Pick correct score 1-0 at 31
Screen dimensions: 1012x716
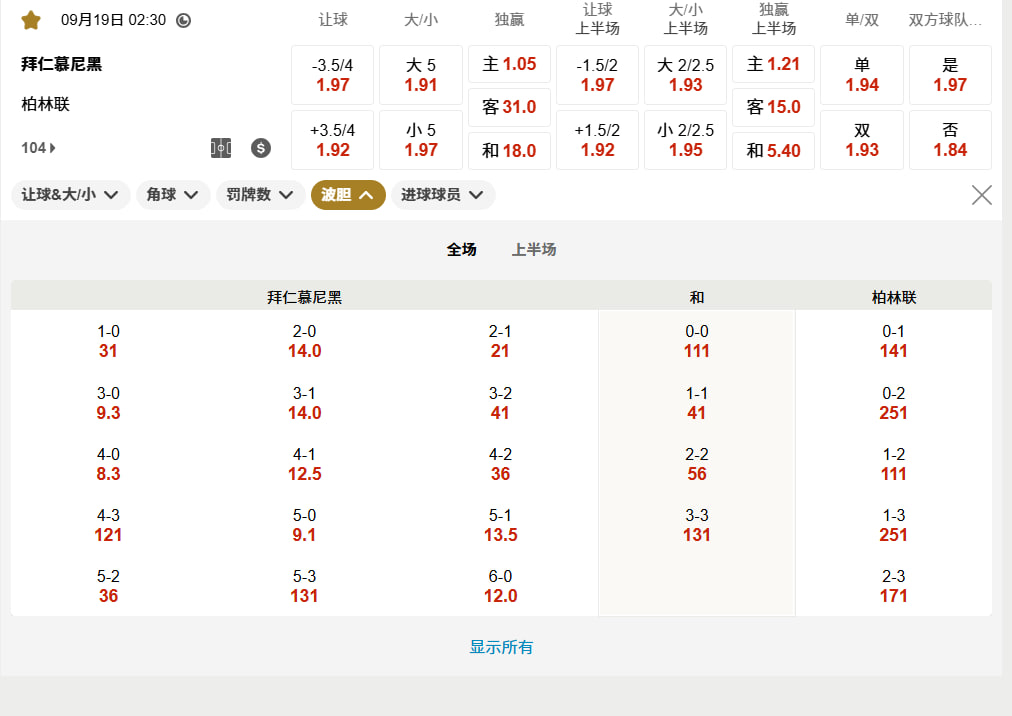[x=108, y=341]
